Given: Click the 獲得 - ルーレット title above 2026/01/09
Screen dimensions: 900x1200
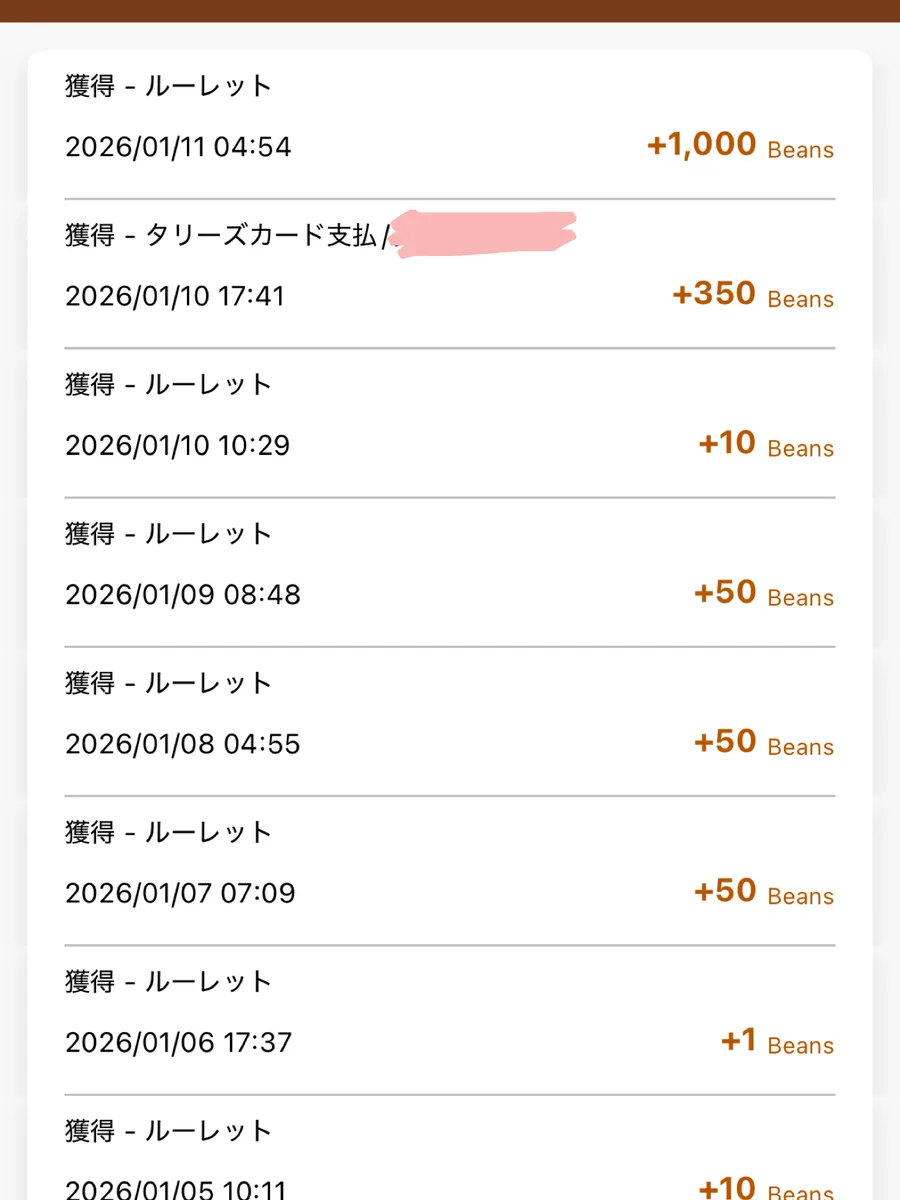Looking at the screenshot, I should pyautogui.click(x=169, y=534).
